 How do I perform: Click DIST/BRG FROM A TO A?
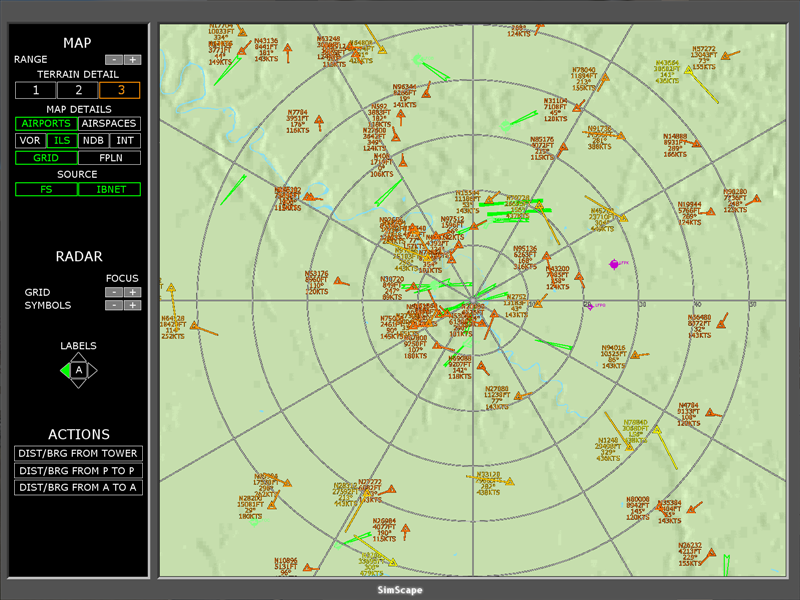coord(78,487)
